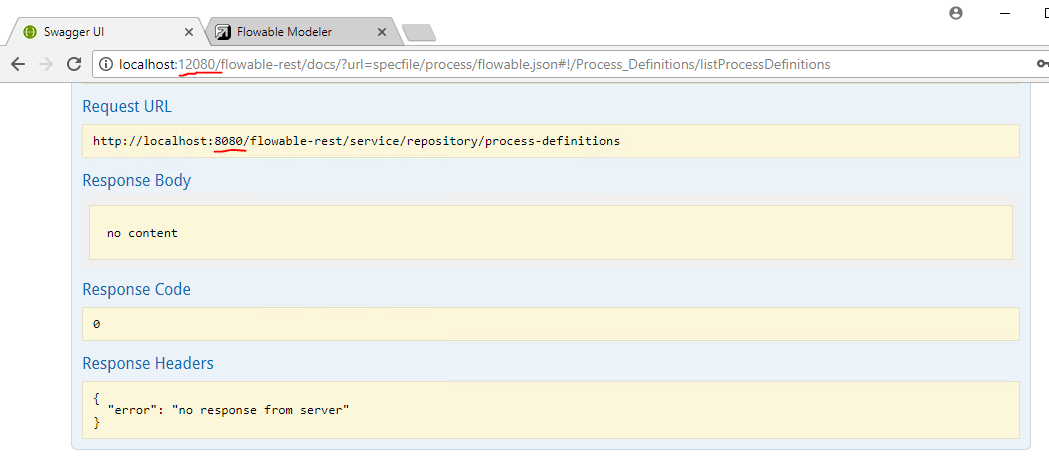Open the Chrome user profile icon
Screen dimensions: 1049x459
956,13
